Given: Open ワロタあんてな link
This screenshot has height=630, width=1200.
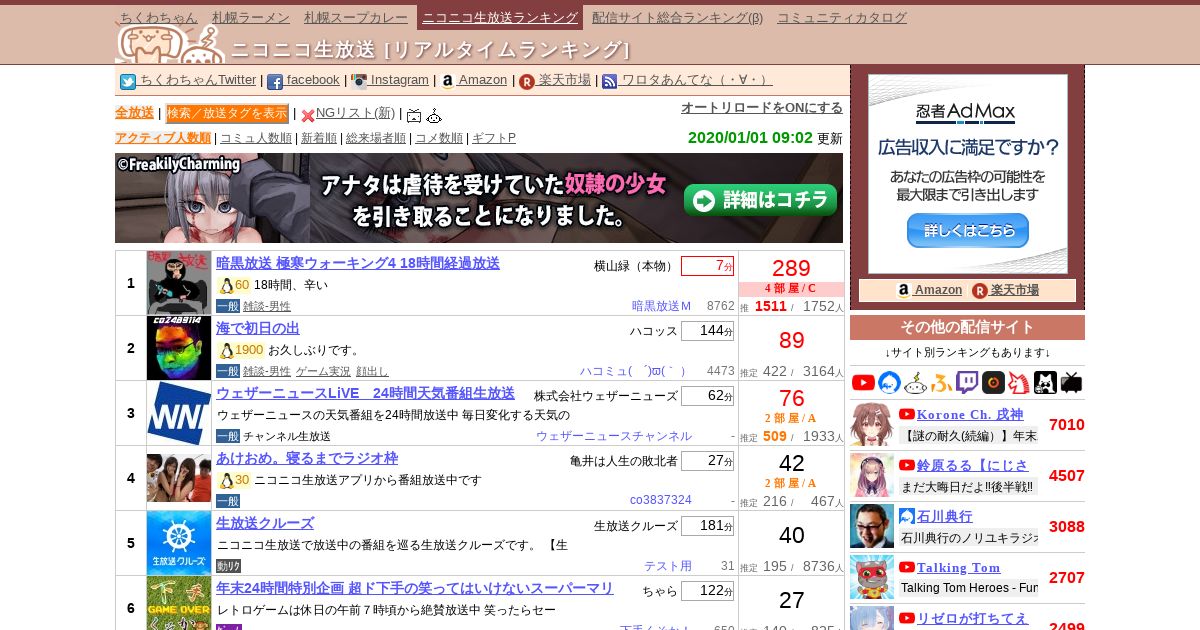Looking at the screenshot, I should (x=696, y=80).
